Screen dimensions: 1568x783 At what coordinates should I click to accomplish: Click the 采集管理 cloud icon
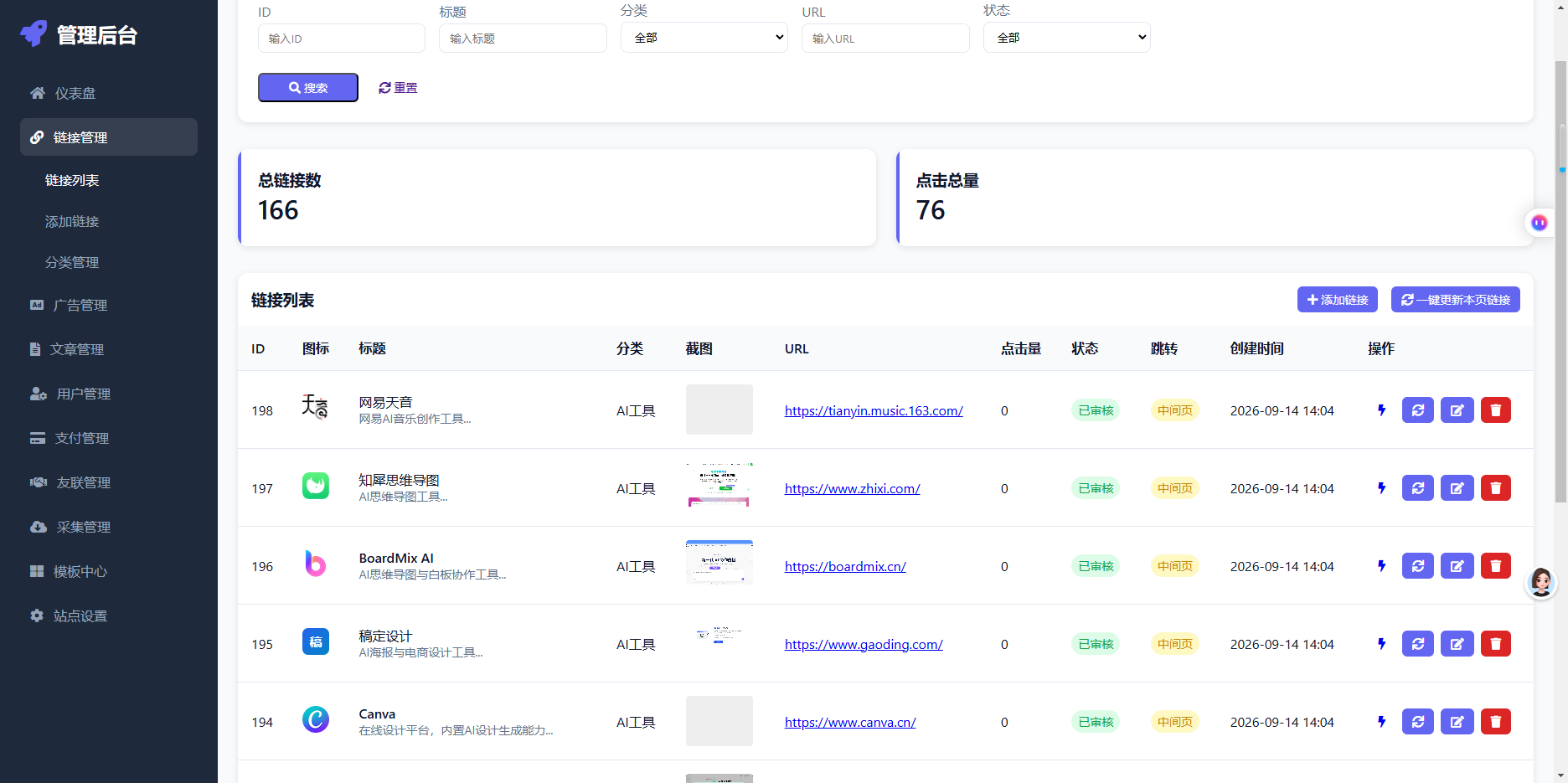pyautogui.click(x=39, y=527)
